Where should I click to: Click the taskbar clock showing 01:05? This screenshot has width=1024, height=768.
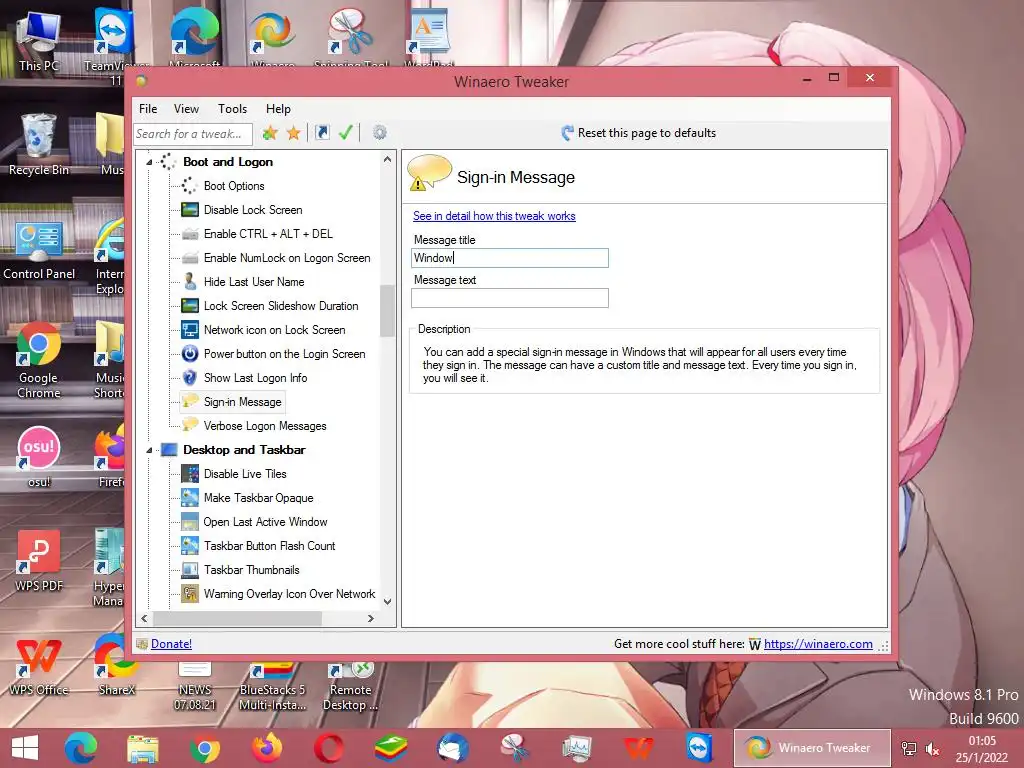tap(982, 749)
